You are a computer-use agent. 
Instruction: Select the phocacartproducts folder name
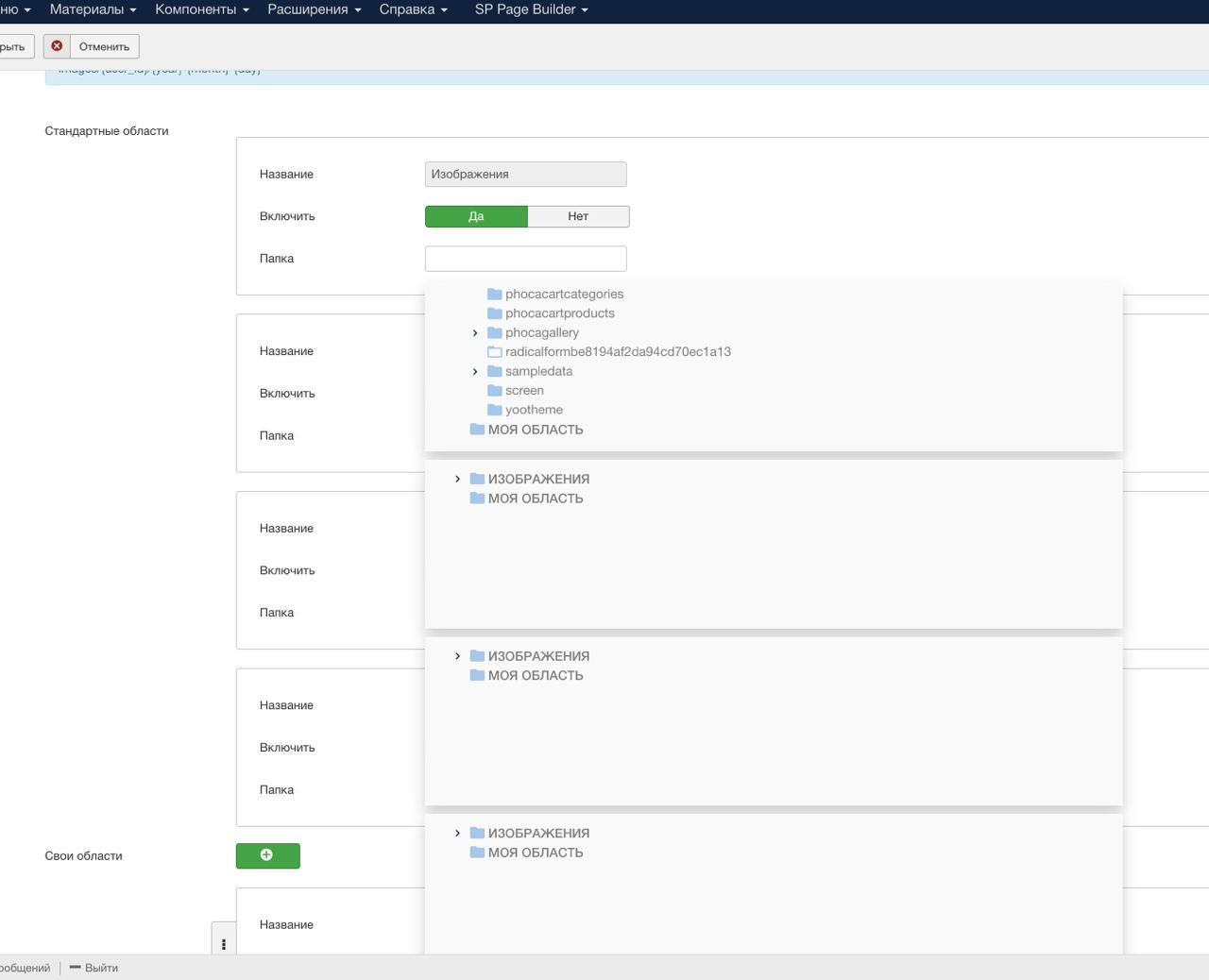(559, 313)
